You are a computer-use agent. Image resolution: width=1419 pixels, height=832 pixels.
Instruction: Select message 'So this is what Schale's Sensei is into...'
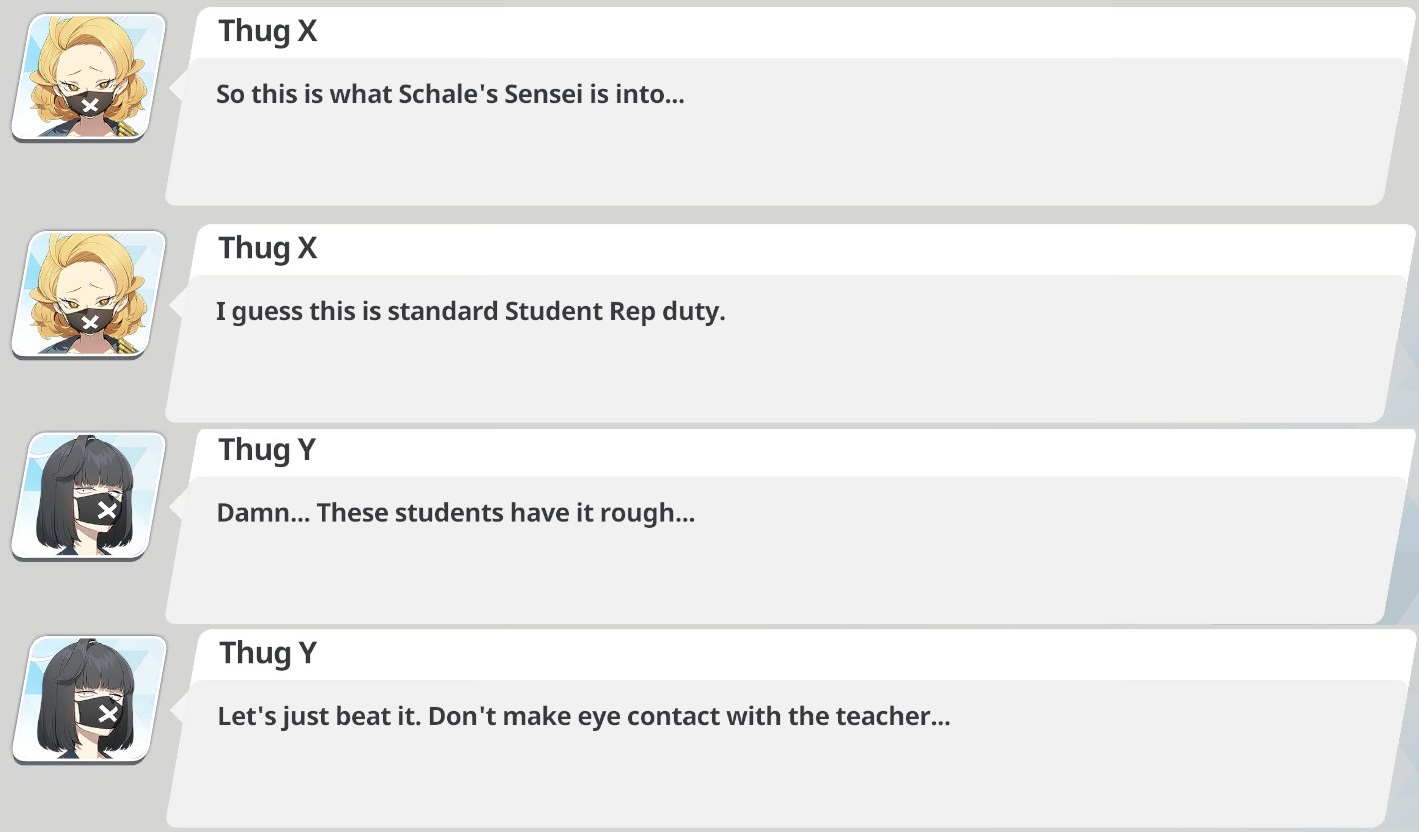tap(450, 95)
